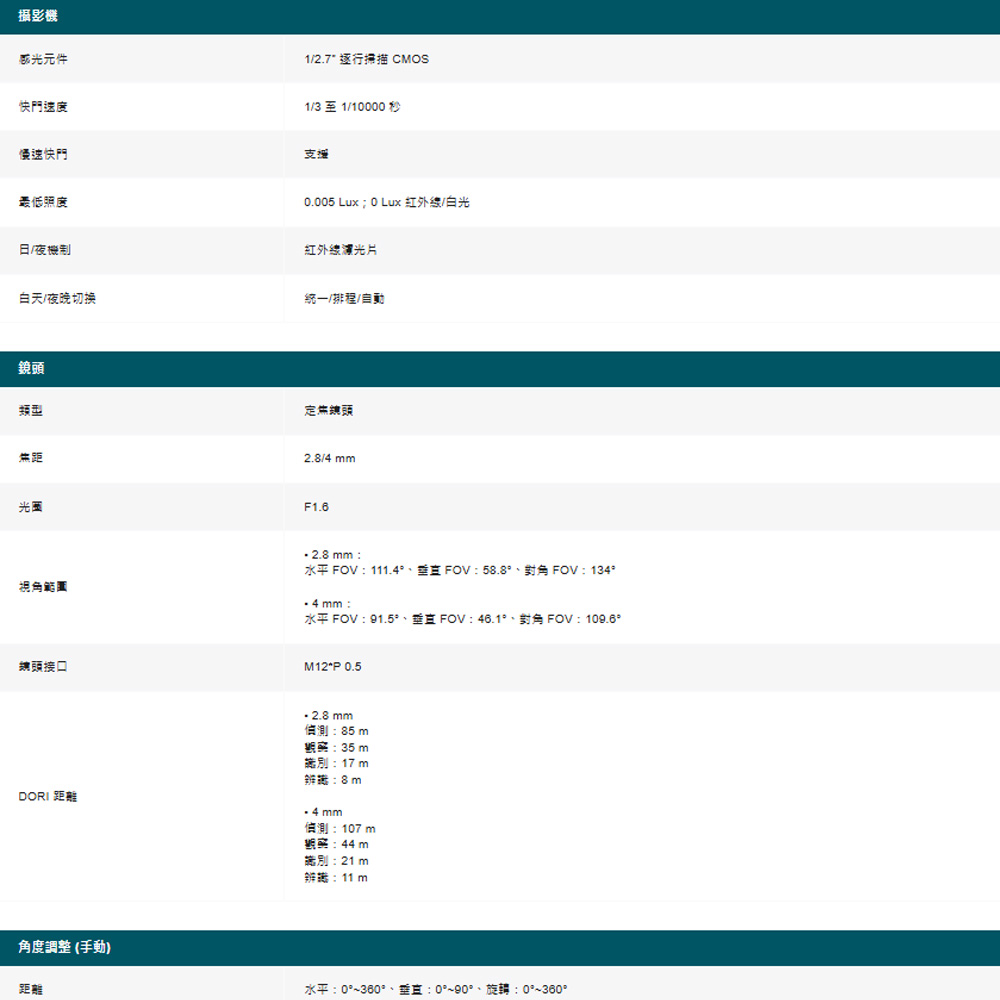Click the 1/2.7" CMOS sensor value
This screenshot has height=1000, width=1000.
tap(366, 59)
